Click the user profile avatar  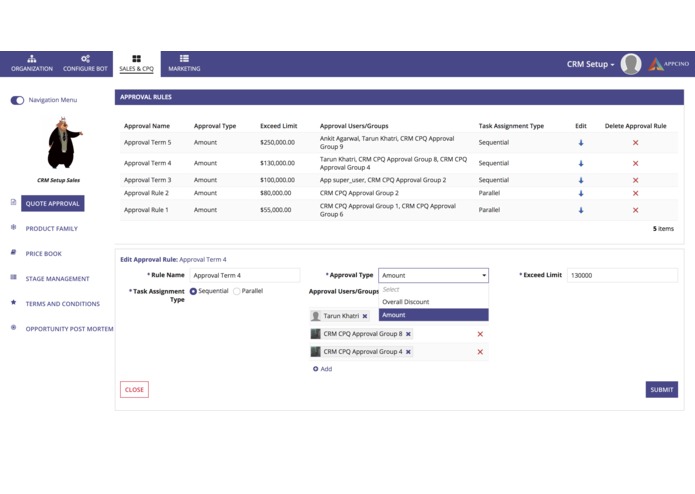pos(631,64)
